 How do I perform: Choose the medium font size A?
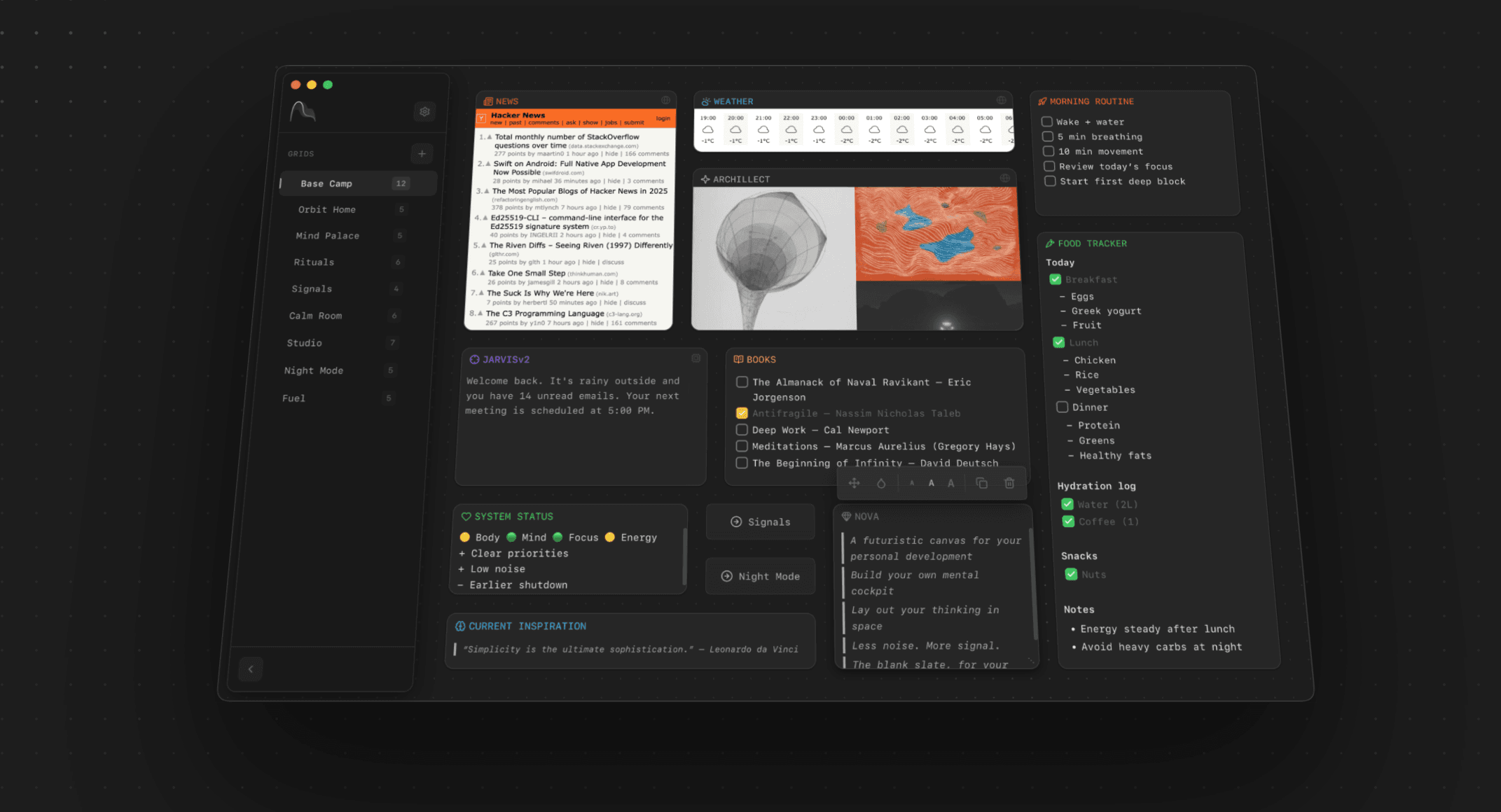932,483
